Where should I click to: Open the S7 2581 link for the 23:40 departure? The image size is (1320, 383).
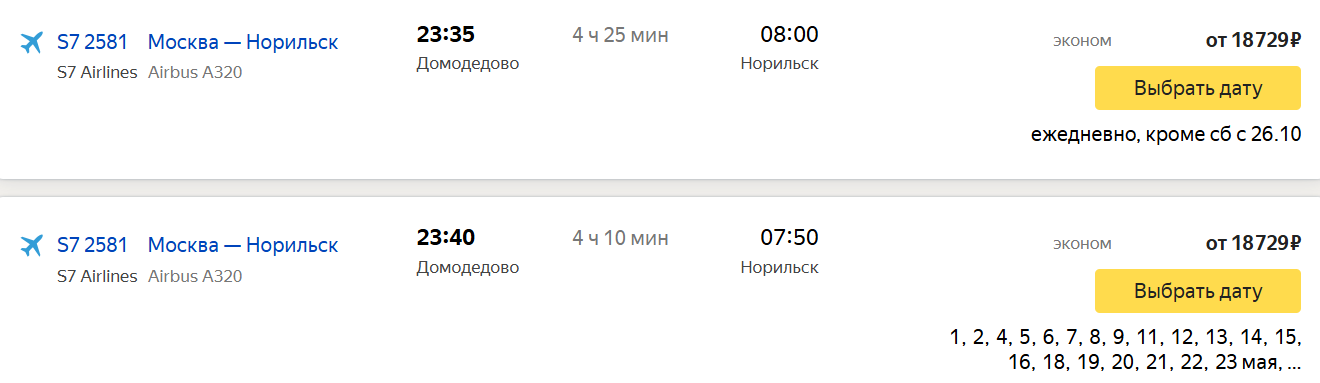(93, 245)
